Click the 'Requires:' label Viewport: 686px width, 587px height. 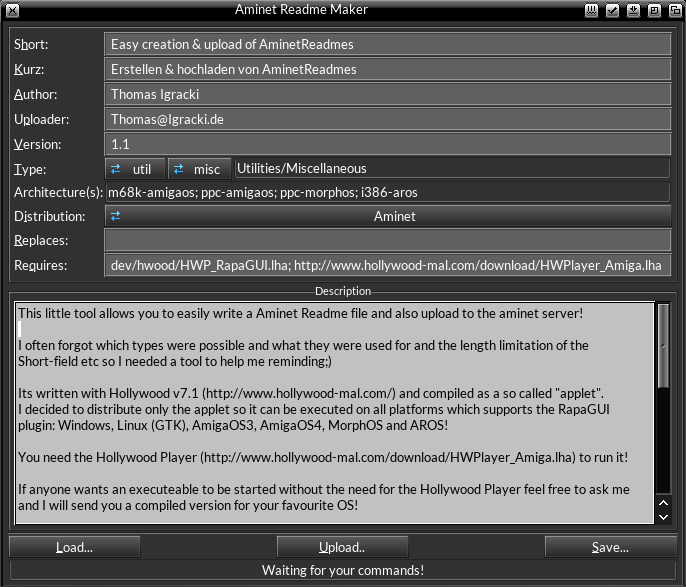(x=40, y=265)
